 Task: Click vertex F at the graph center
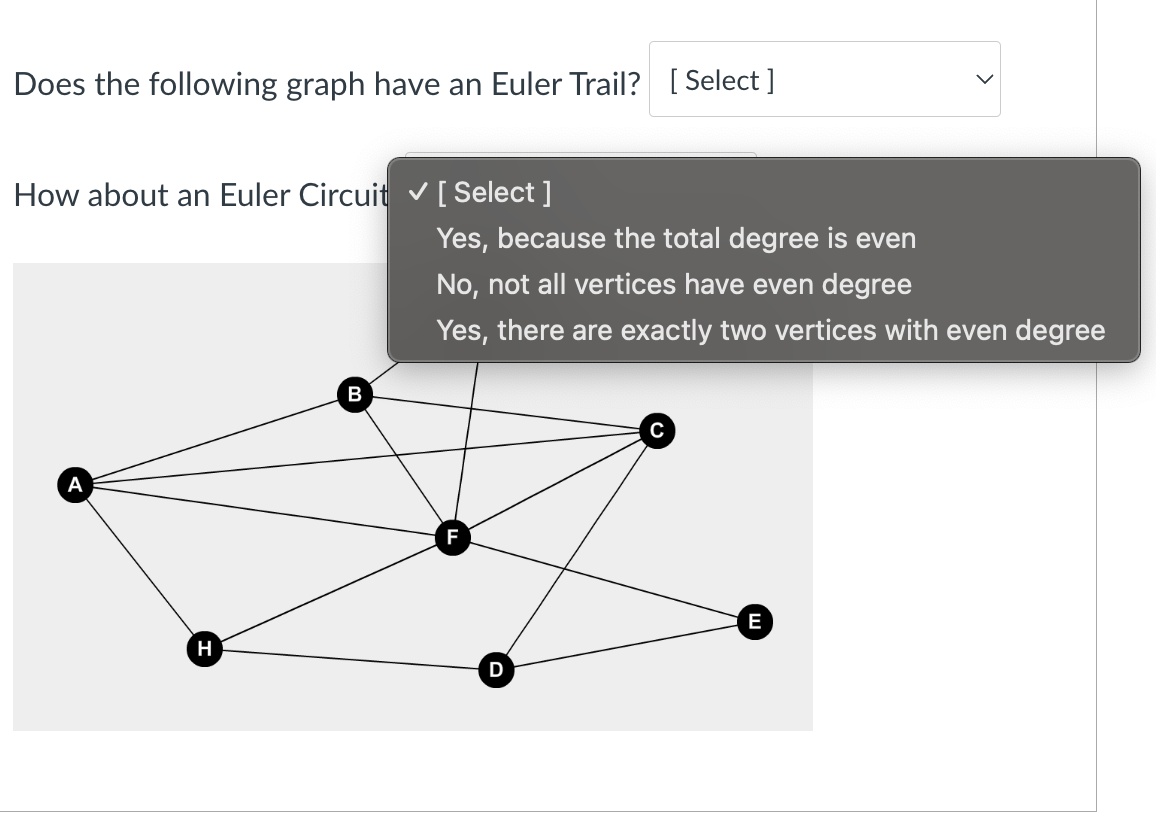(x=452, y=537)
